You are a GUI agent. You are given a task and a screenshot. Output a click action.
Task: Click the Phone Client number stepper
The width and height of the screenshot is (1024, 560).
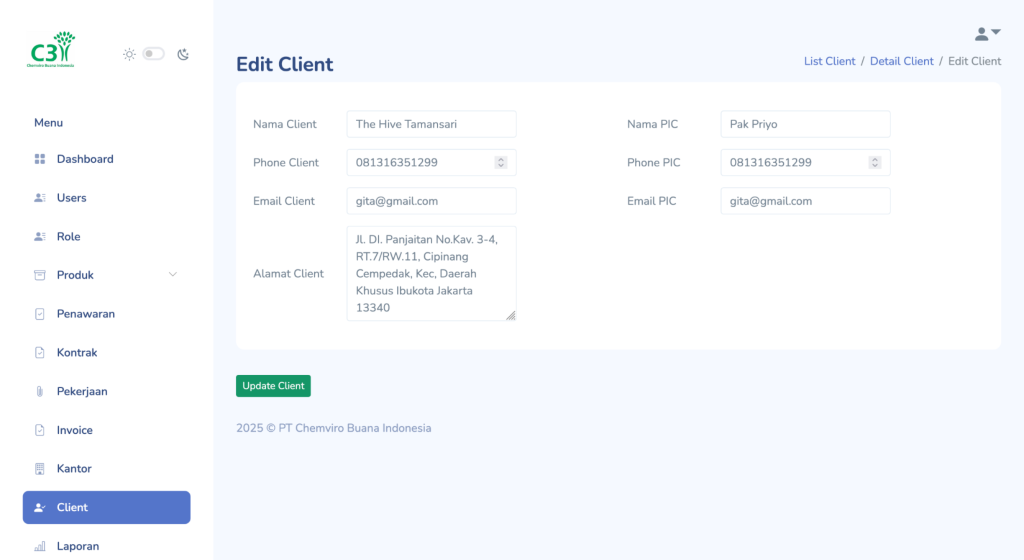[501, 162]
